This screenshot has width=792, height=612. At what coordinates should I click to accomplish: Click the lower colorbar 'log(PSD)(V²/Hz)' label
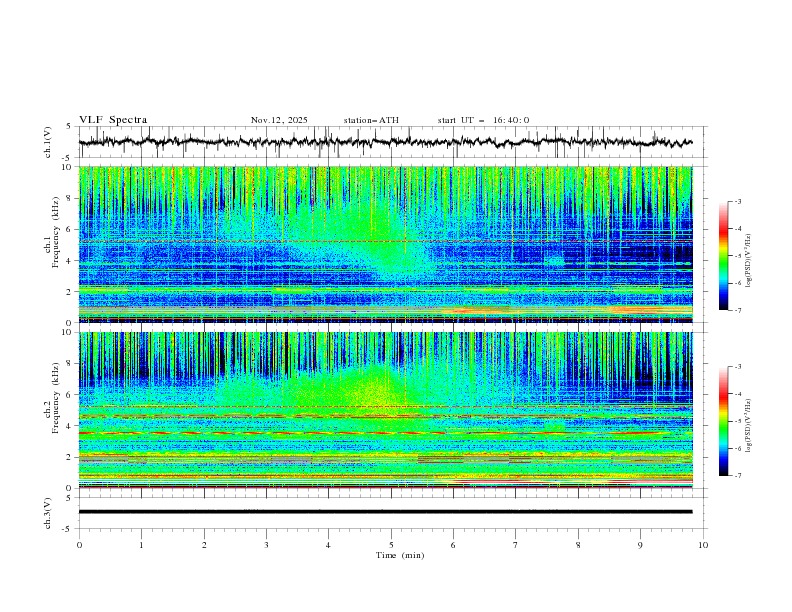[748, 425]
